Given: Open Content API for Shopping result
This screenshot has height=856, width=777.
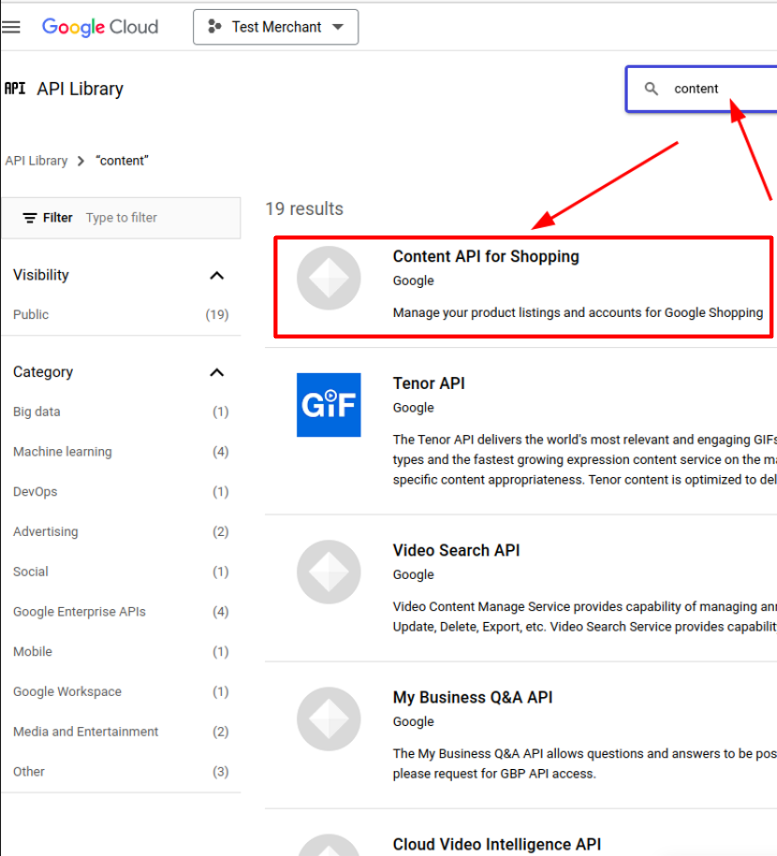Looking at the screenshot, I should coord(486,256).
